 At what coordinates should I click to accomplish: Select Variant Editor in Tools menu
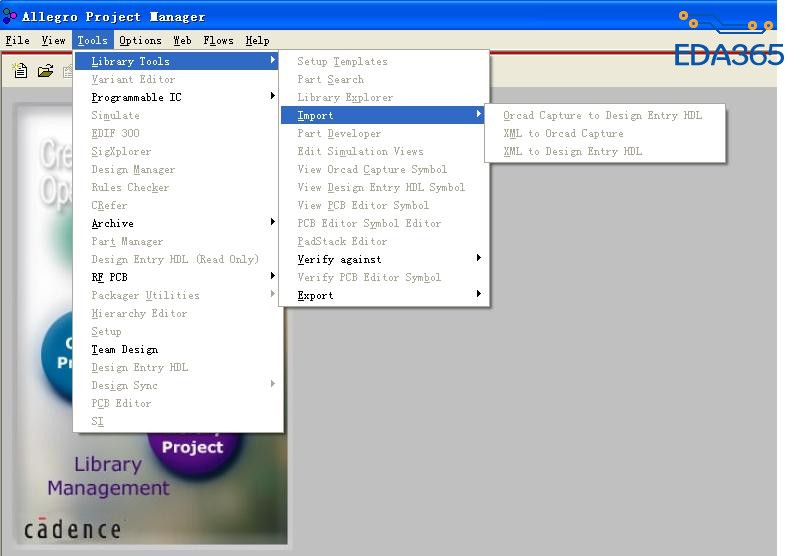(177, 79)
